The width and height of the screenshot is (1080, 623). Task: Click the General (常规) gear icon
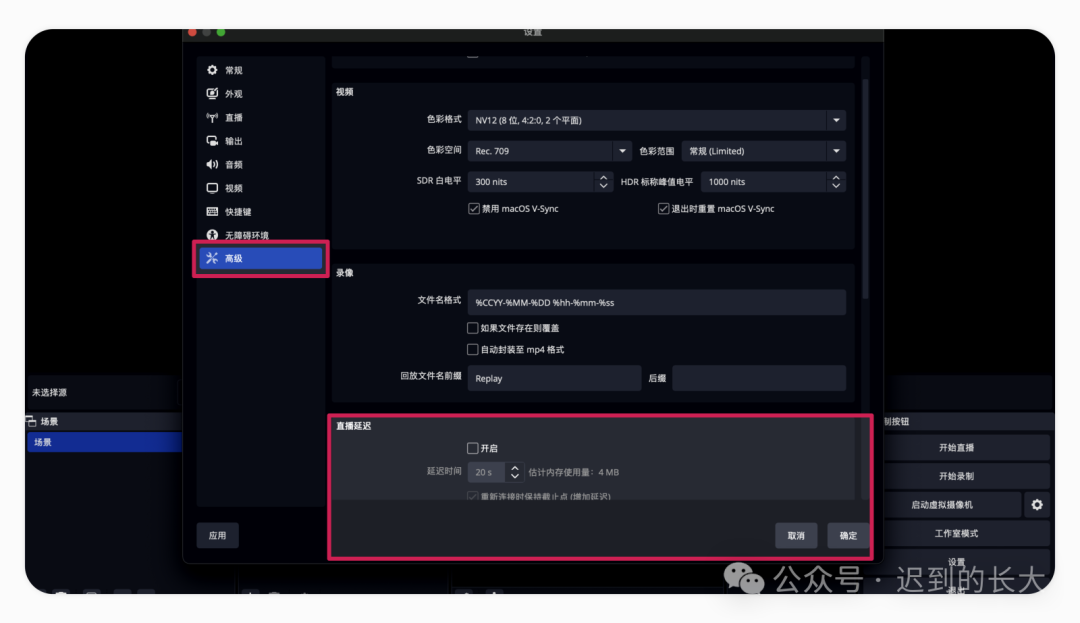212,70
